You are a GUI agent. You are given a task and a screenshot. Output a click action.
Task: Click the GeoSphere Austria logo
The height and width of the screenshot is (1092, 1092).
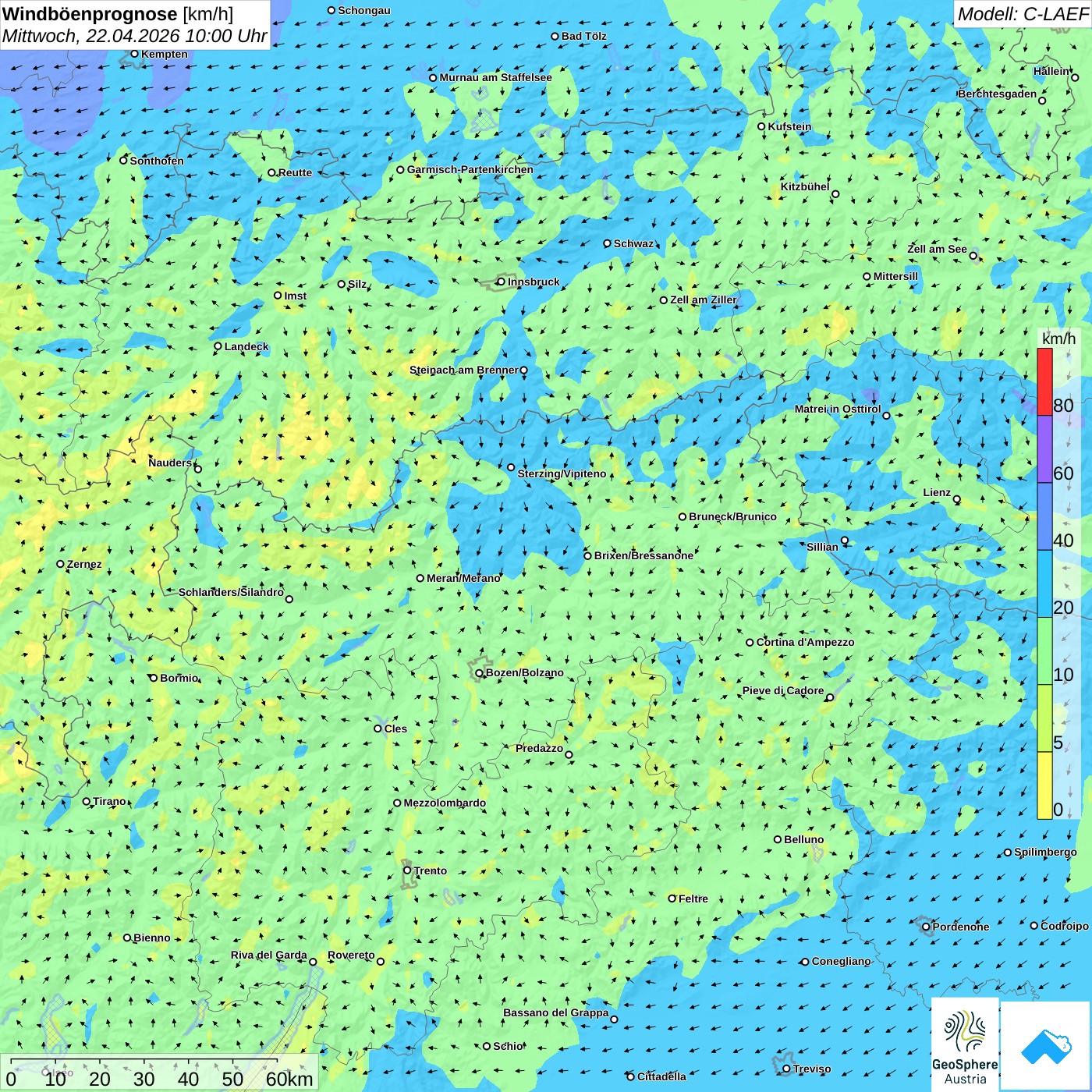coord(965,1044)
